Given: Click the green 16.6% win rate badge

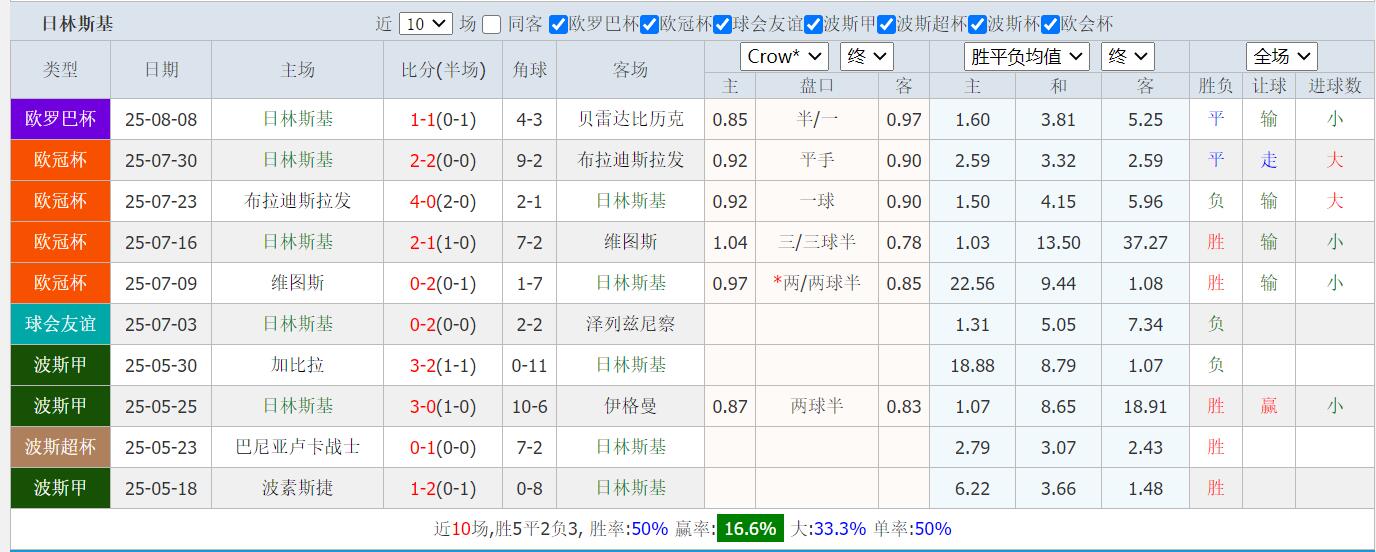Looking at the screenshot, I should (750, 529).
